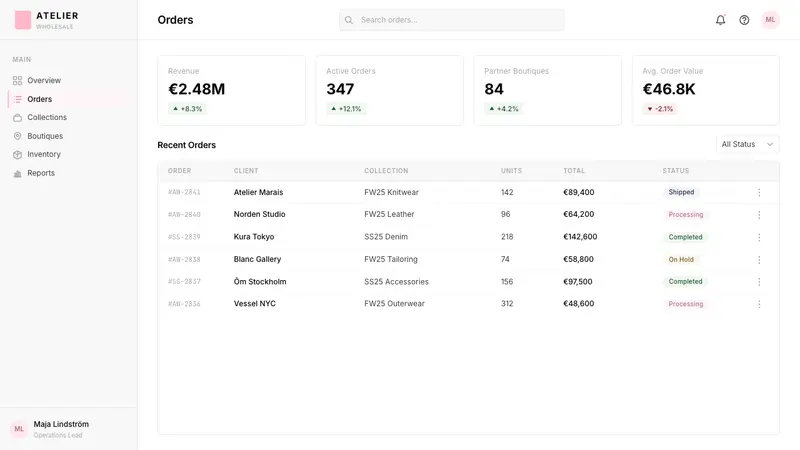Open row menu for Atelier Marais order

pos(759,192)
